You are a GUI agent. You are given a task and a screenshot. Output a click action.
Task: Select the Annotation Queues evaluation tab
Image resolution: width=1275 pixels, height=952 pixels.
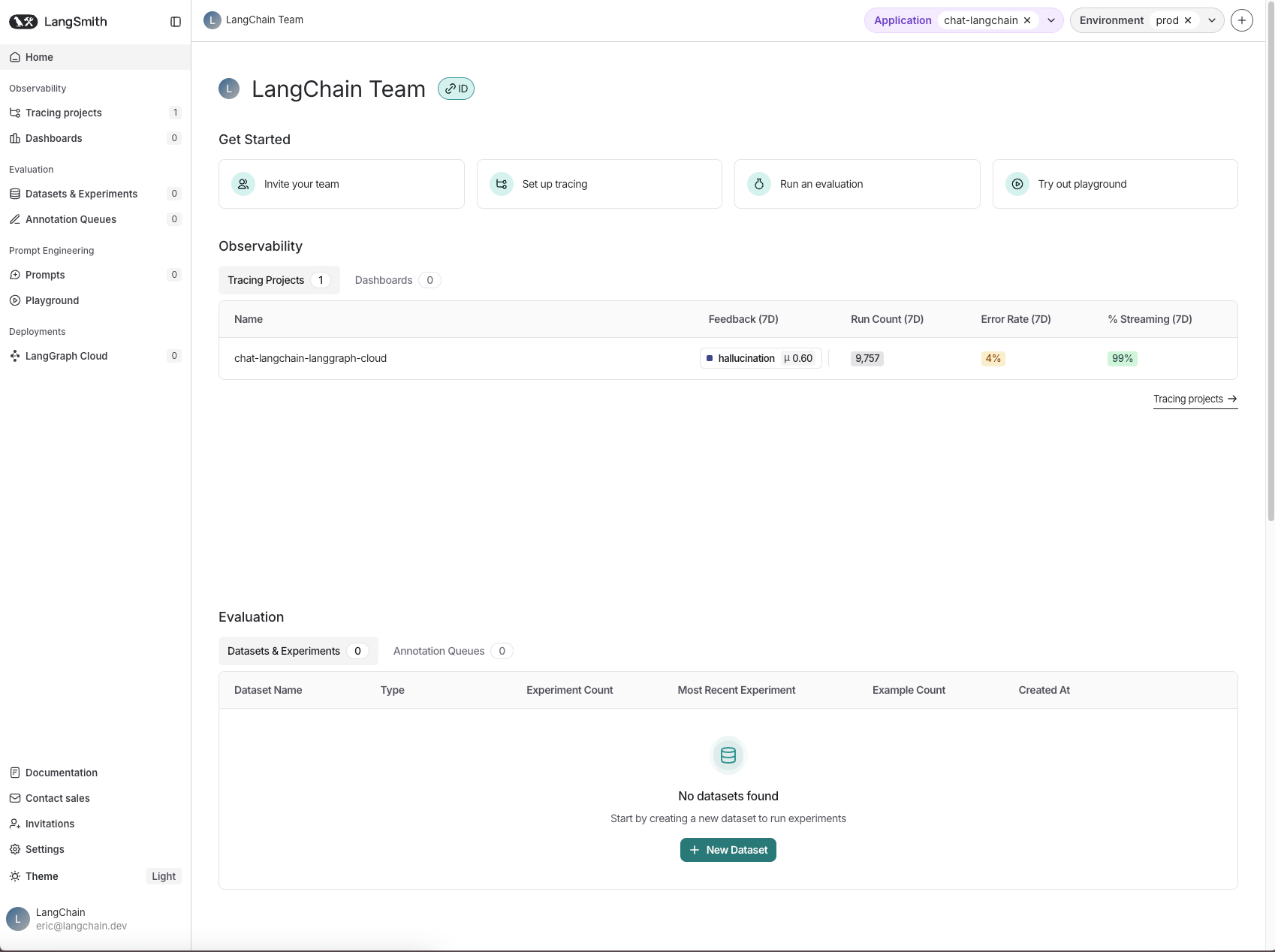(x=453, y=651)
